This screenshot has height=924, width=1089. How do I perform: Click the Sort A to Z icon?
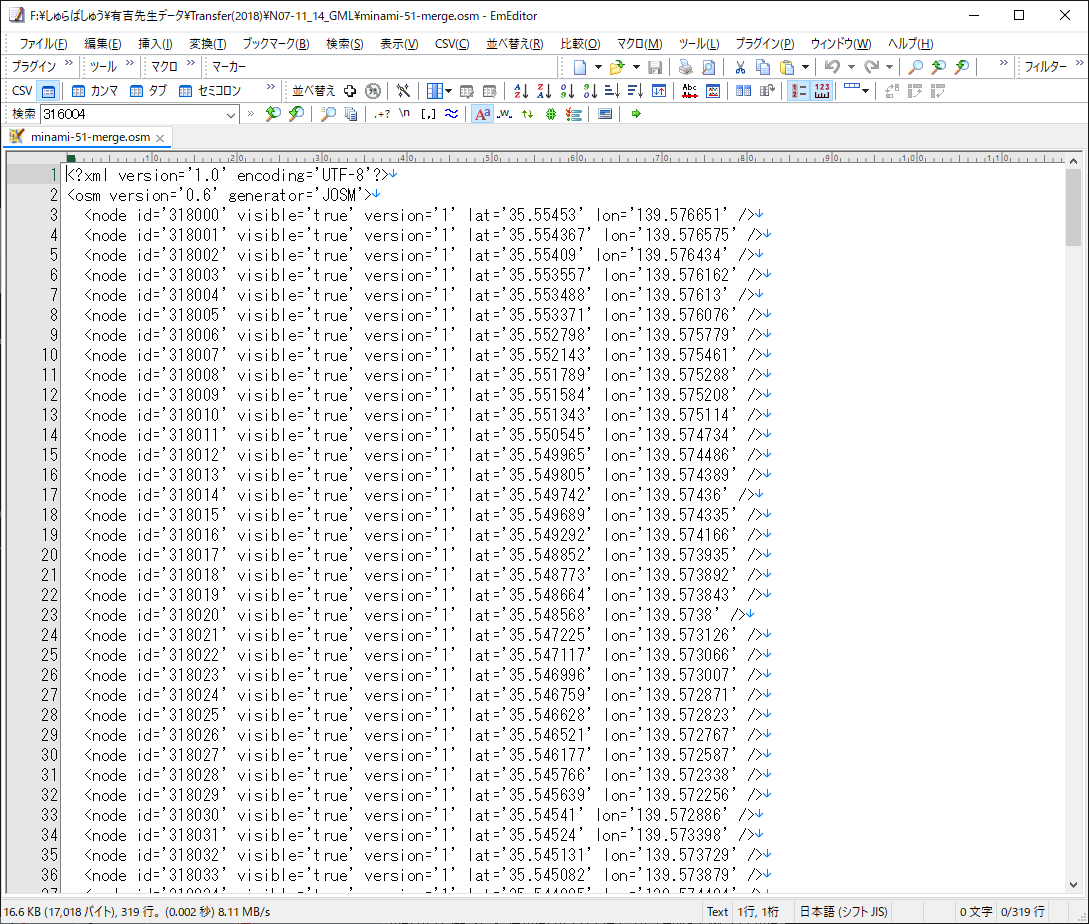coord(521,91)
